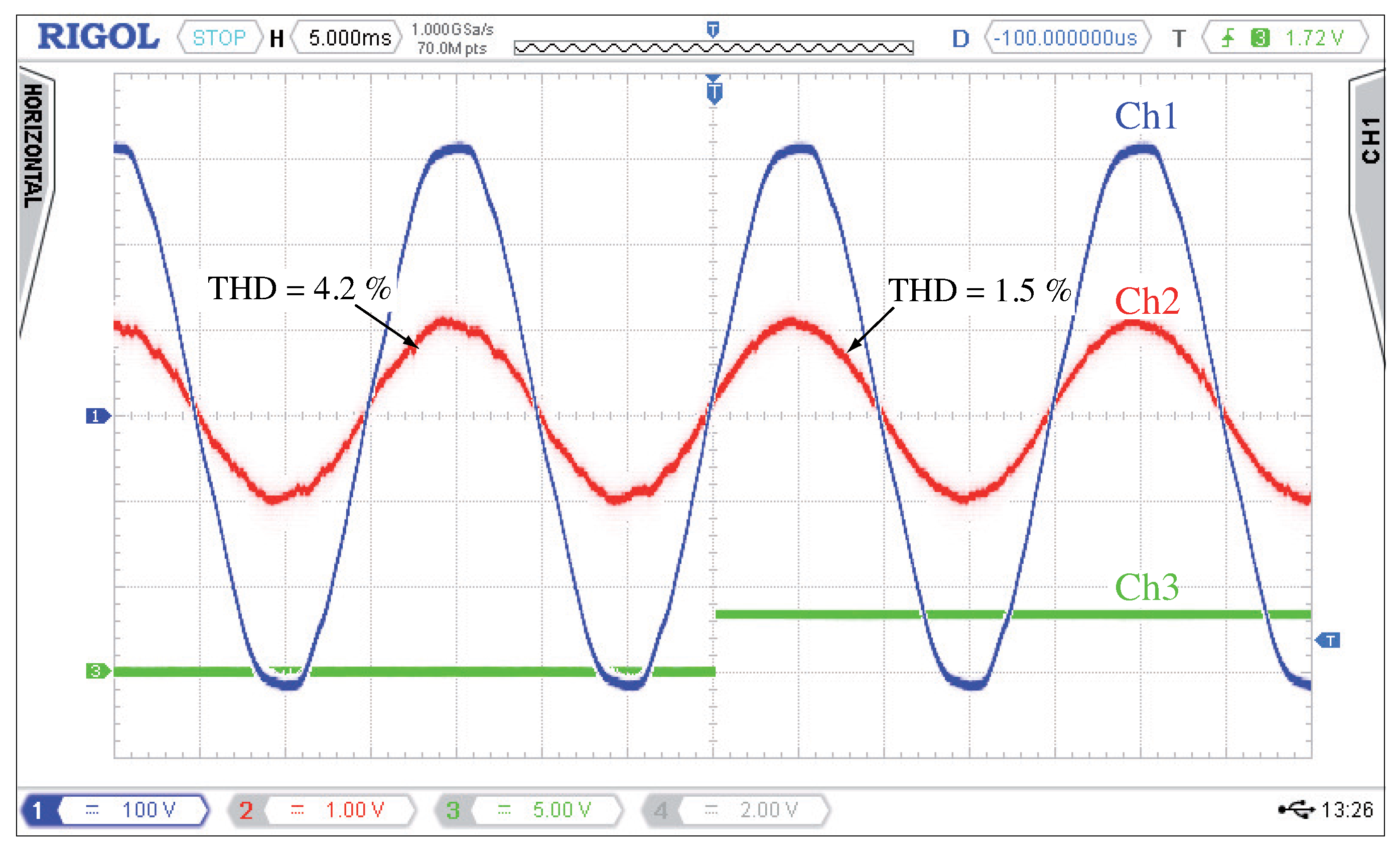Expand the CH1 side panel tab

click(1370, 142)
